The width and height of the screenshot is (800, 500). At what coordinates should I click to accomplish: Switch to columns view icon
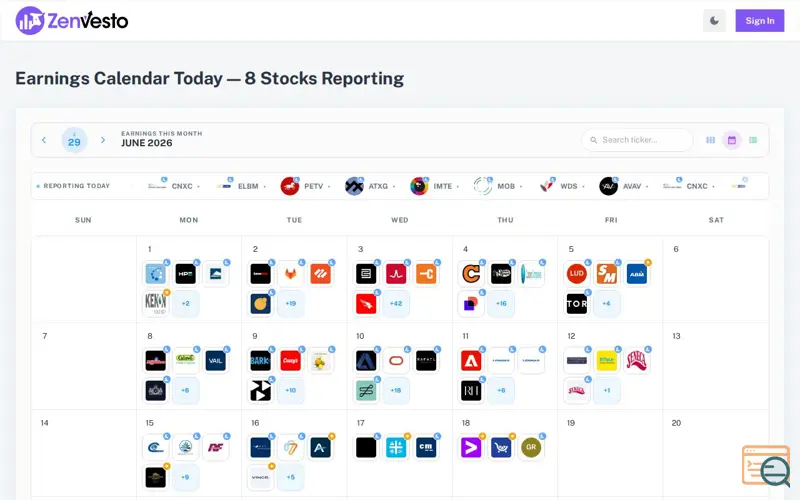coord(710,140)
